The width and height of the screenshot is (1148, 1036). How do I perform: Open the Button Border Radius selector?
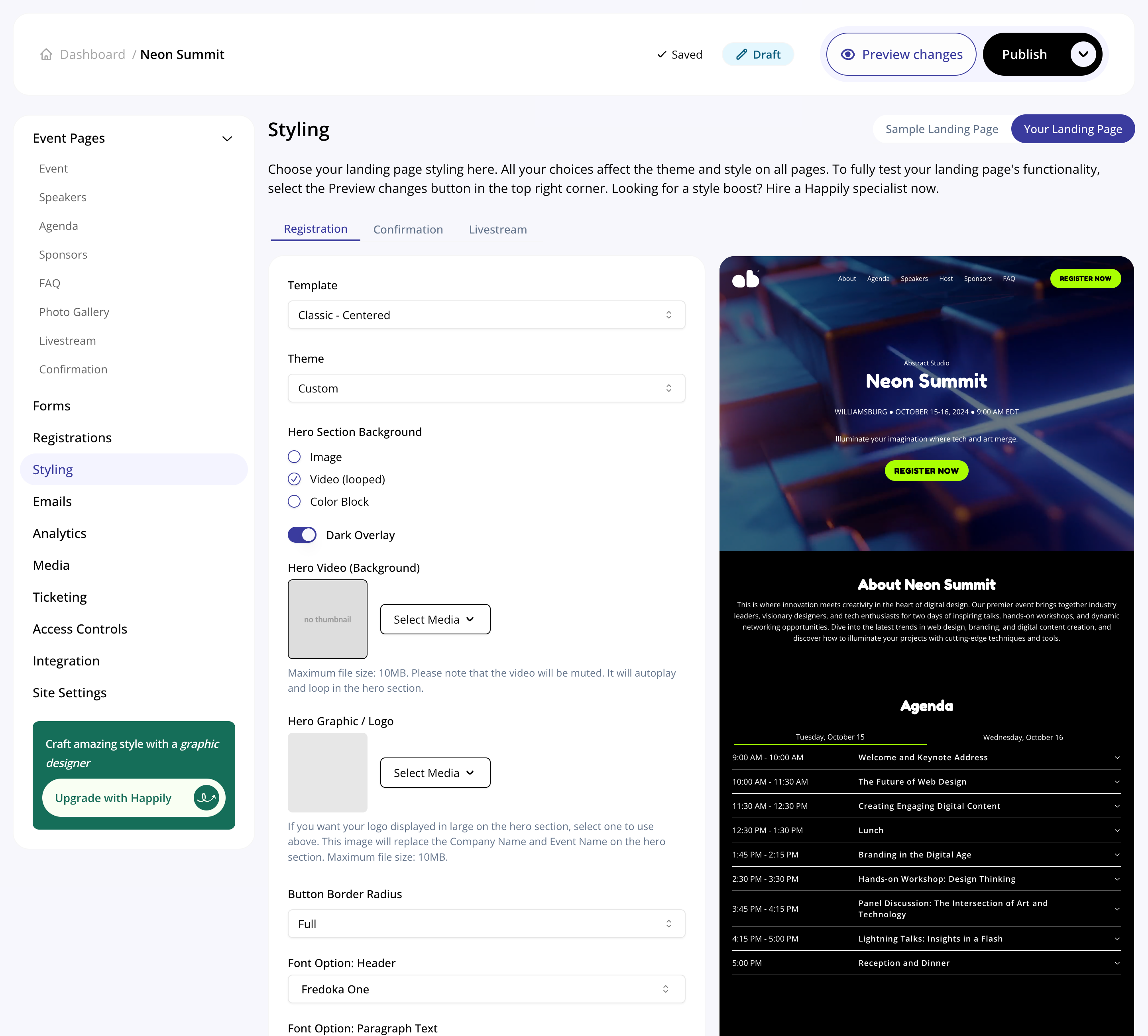coord(486,924)
